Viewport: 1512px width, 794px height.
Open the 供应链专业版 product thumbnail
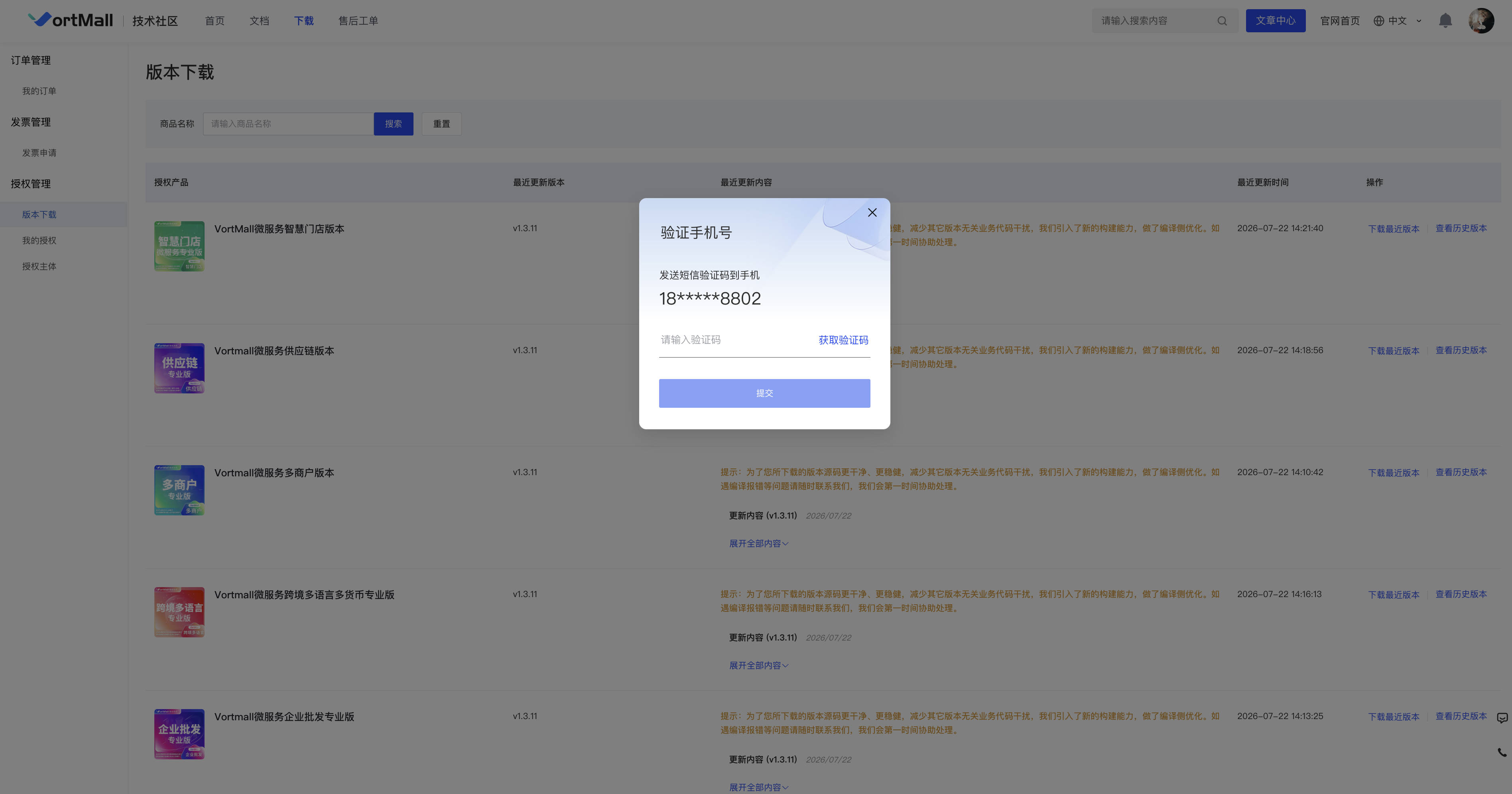(x=179, y=368)
